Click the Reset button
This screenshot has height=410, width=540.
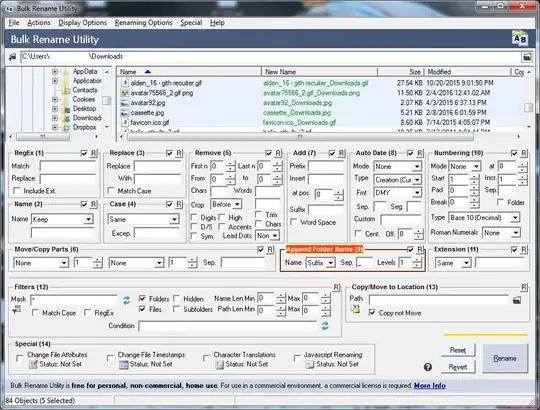[458, 350]
